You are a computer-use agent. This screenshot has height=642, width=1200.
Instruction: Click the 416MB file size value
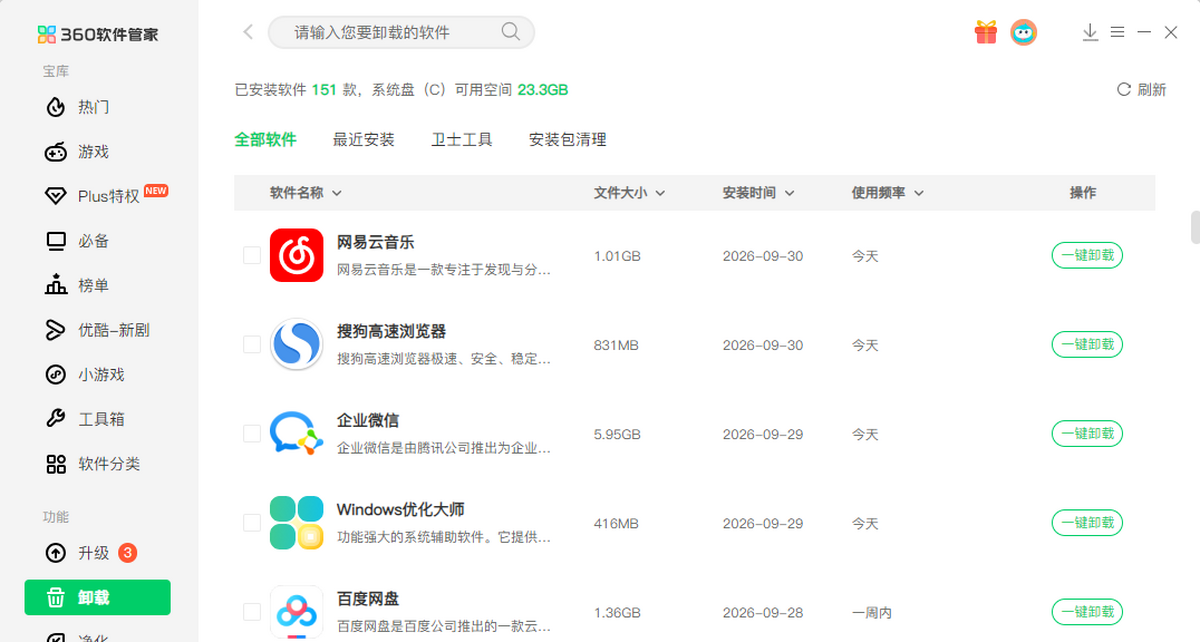point(616,523)
